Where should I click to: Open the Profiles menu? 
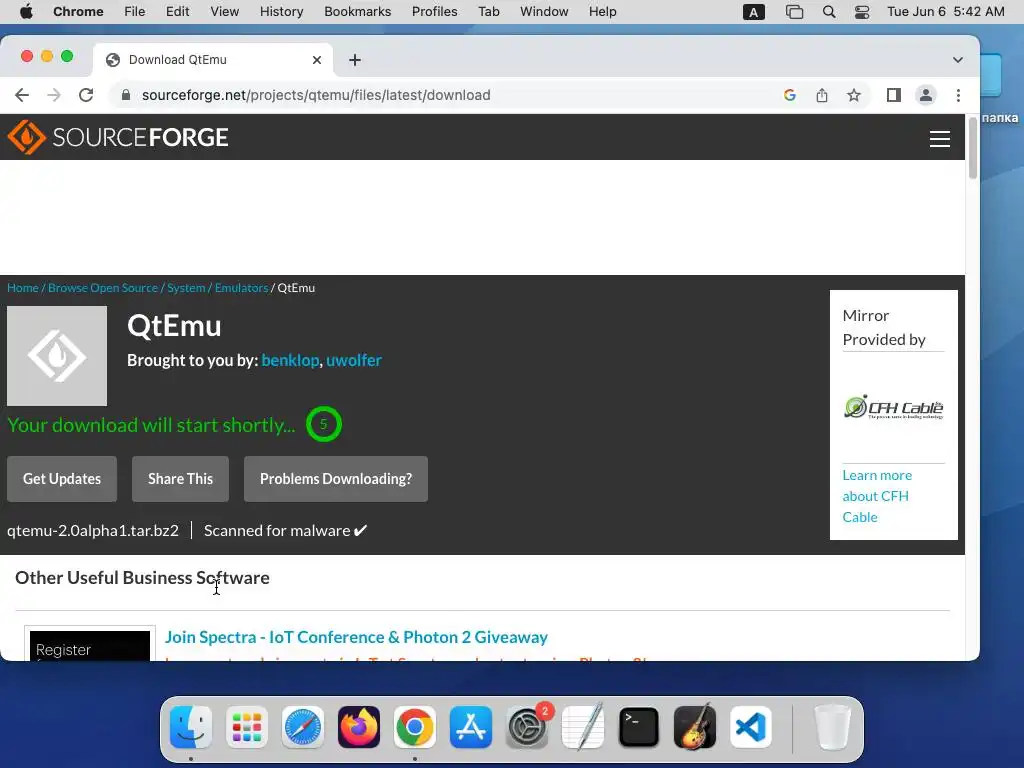pyautogui.click(x=434, y=12)
